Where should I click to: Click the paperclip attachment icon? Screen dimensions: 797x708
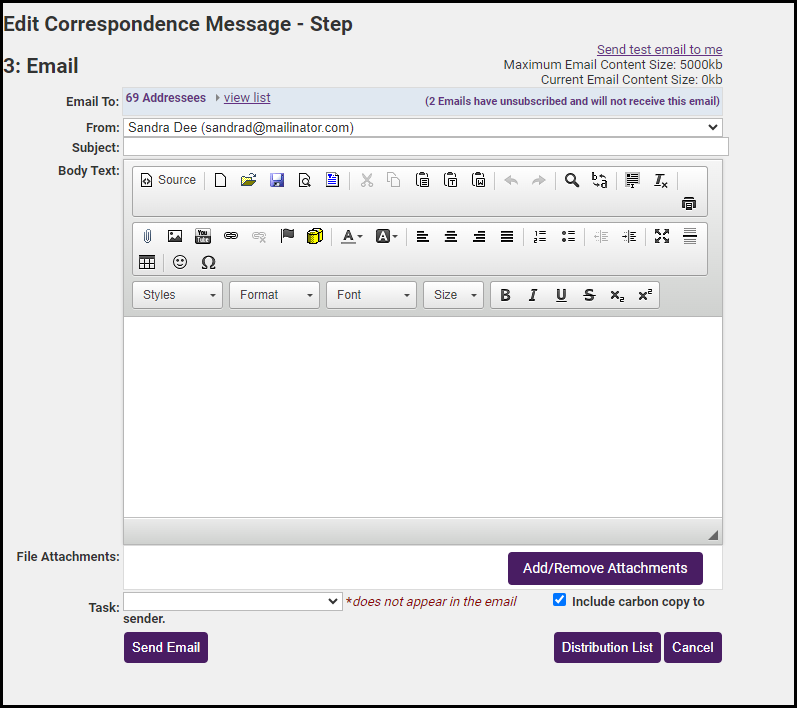click(x=147, y=236)
